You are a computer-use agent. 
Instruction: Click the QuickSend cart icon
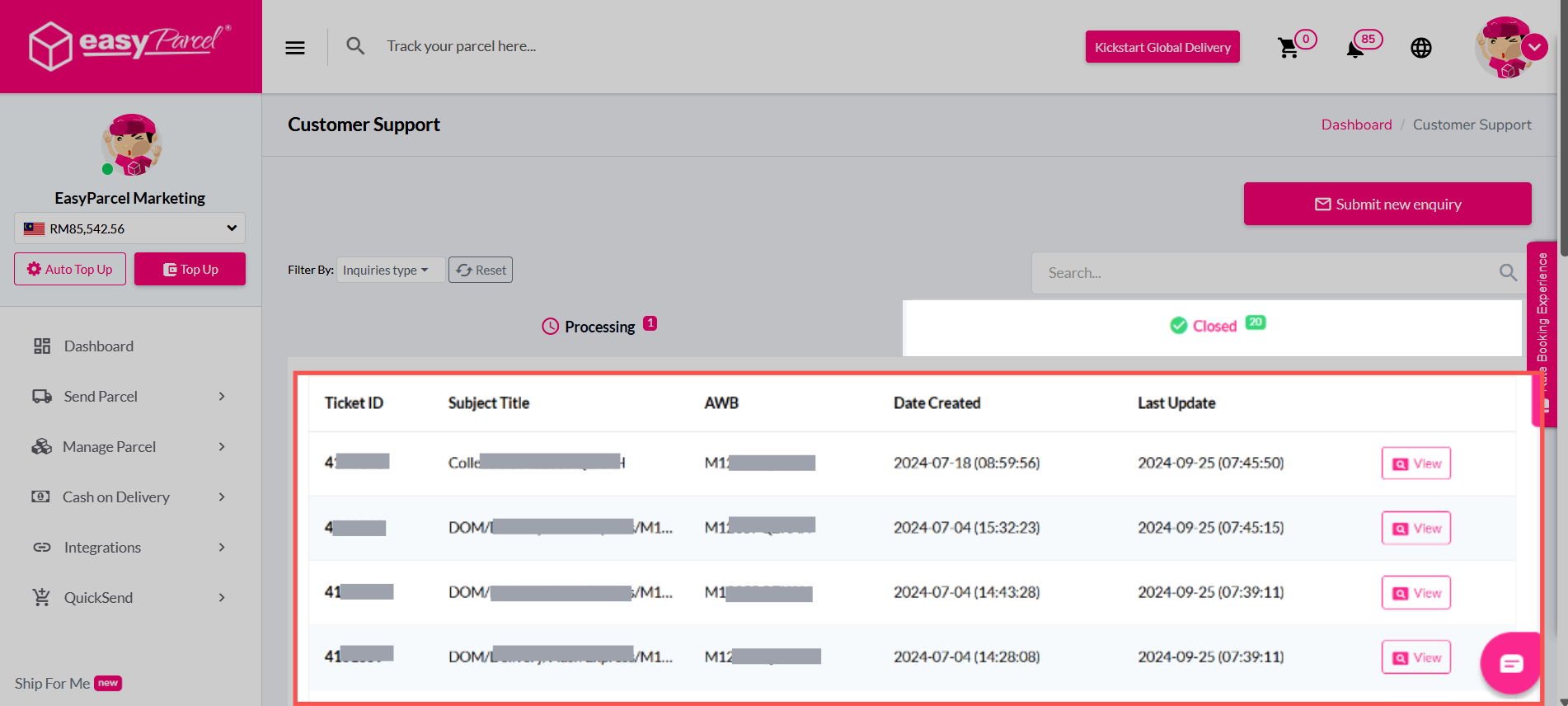(41, 597)
